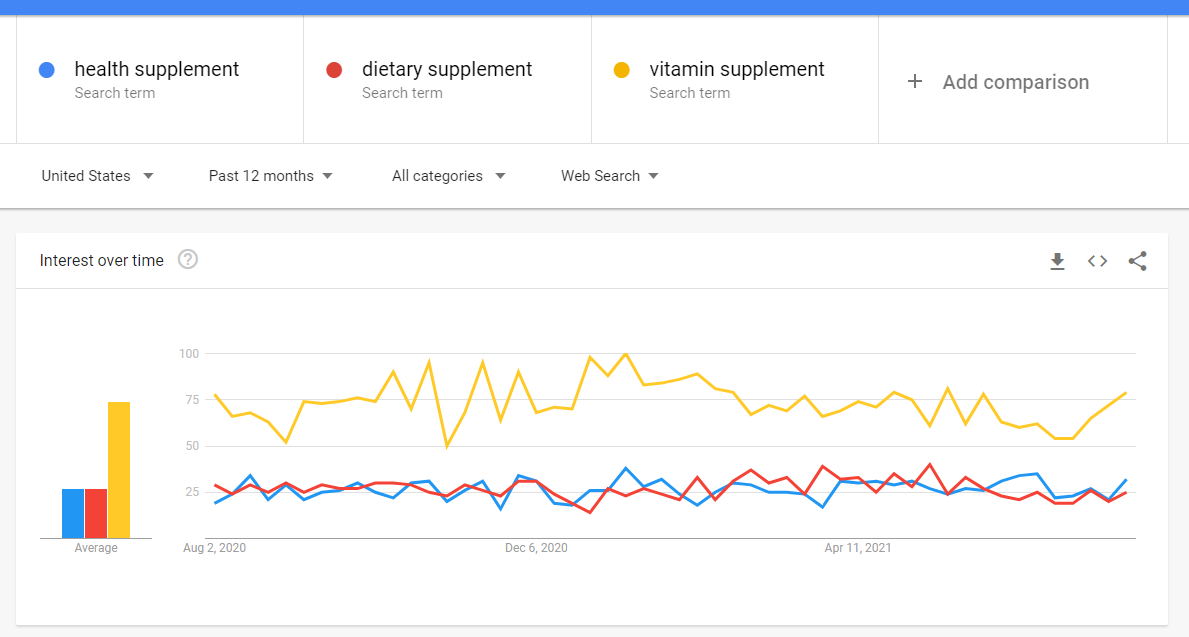Edit the vitamin supplement search term
Screen dimensions: 1189x637
736,69
